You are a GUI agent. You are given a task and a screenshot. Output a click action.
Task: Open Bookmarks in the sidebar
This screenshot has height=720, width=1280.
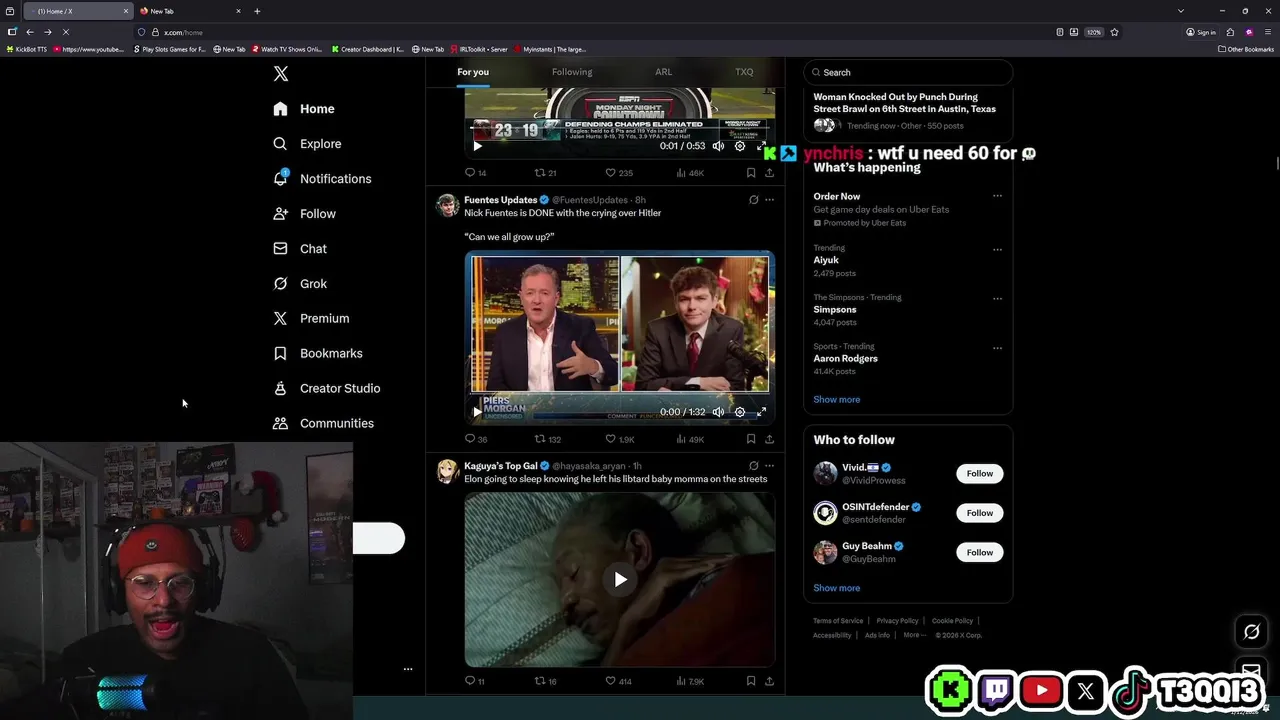click(317, 354)
